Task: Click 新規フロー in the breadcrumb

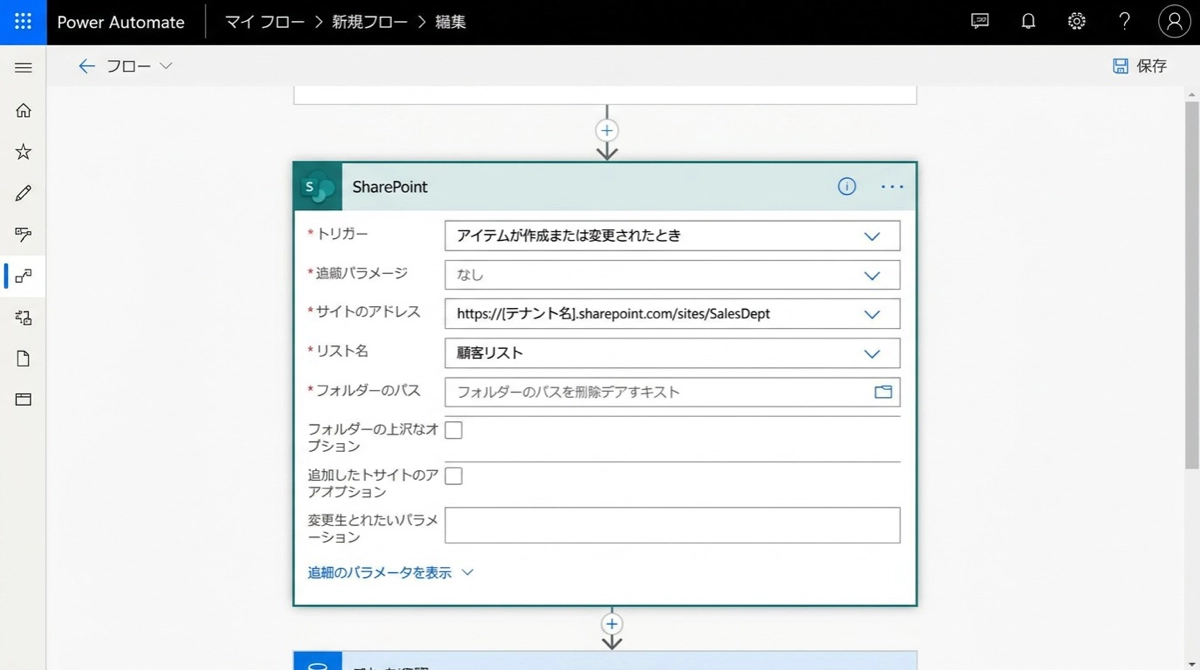Action: coord(370,22)
